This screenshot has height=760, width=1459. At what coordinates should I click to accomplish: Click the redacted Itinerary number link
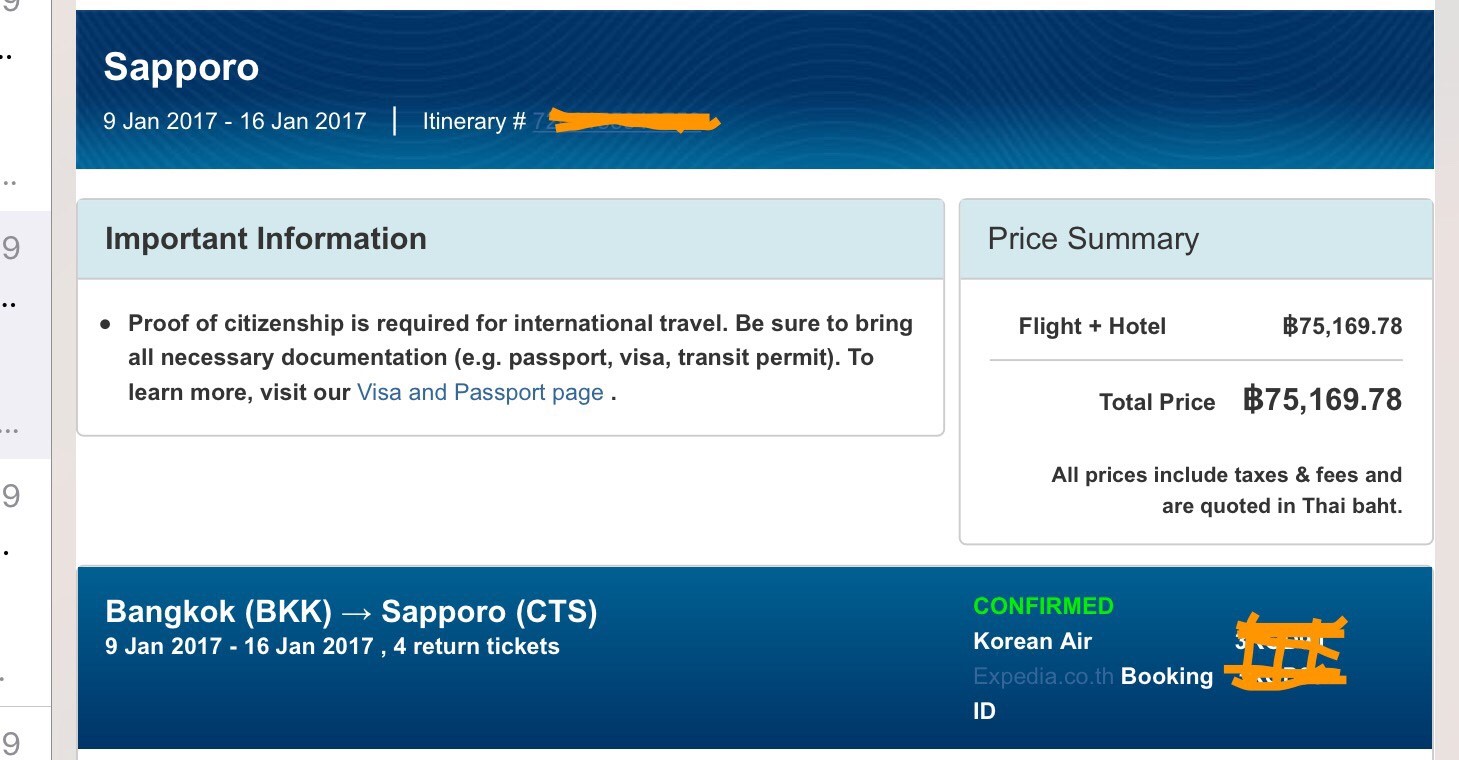click(x=626, y=122)
